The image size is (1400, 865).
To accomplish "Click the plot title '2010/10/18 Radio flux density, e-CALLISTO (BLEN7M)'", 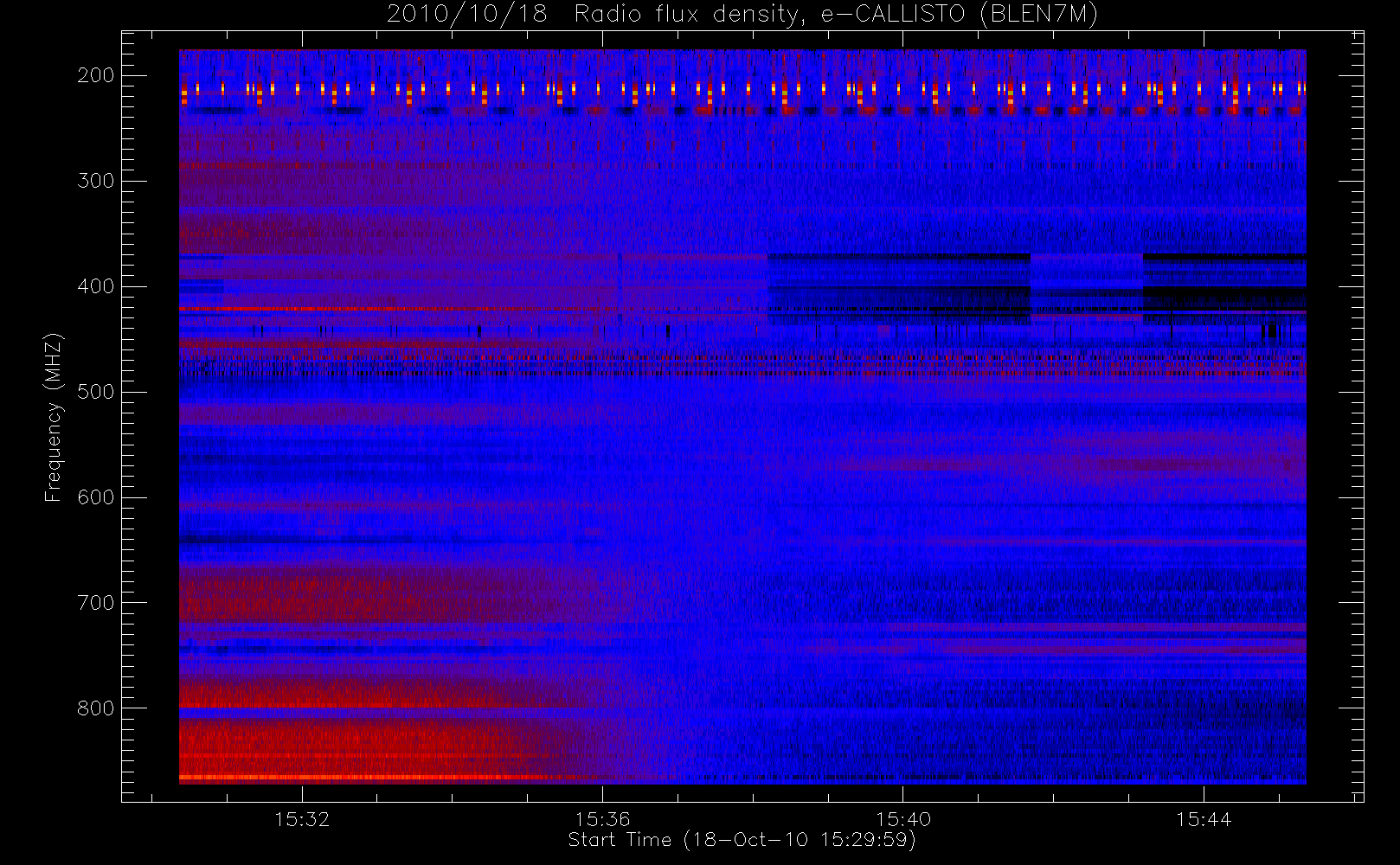I will pos(742,15).
